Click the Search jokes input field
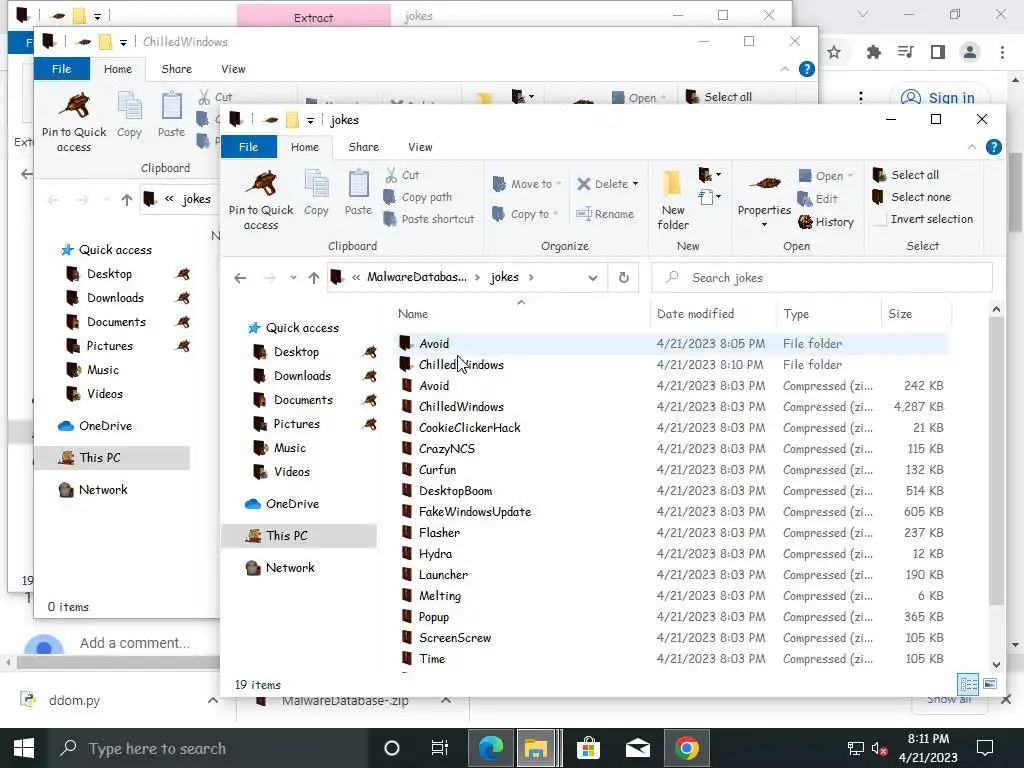The image size is (1024, 768). click(822, 278)
